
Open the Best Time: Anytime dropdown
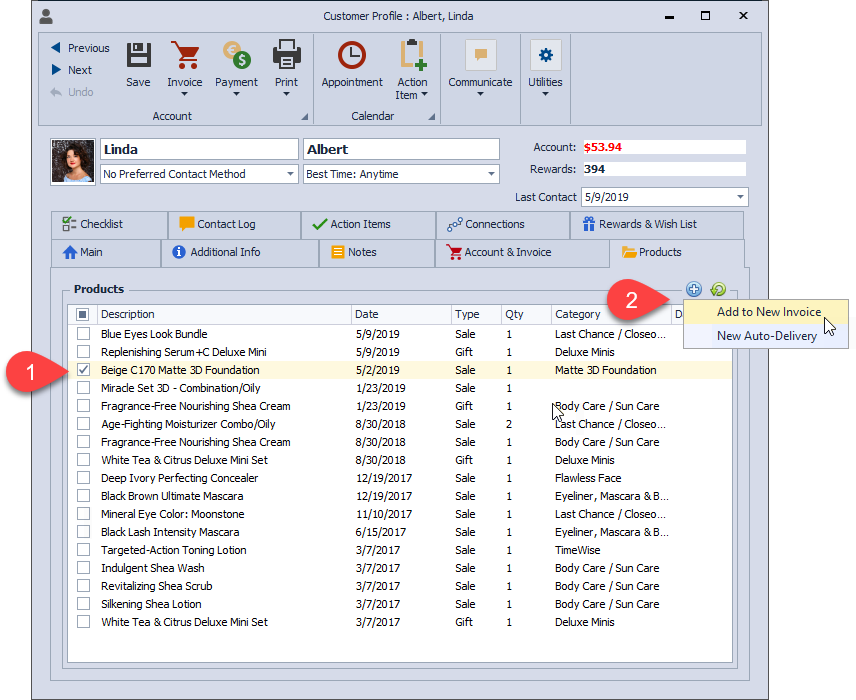tap(491, 174)
